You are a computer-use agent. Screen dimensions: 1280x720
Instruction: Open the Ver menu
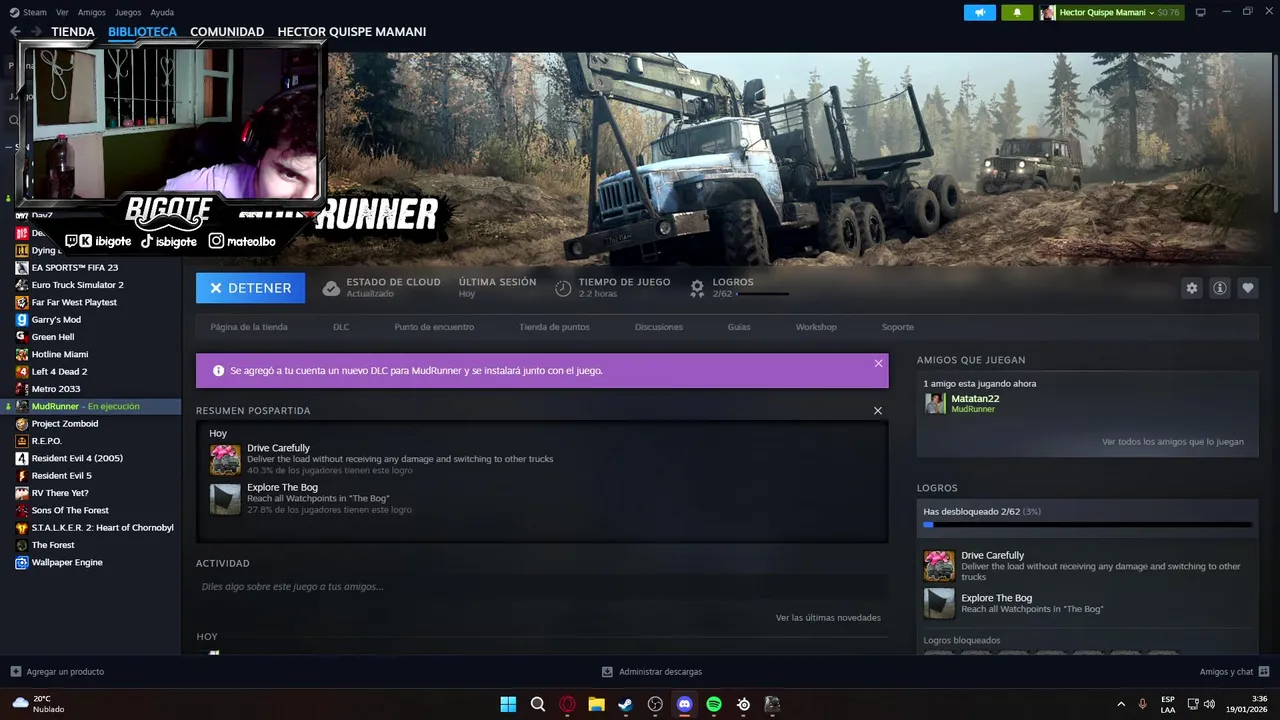pos(62,13)
